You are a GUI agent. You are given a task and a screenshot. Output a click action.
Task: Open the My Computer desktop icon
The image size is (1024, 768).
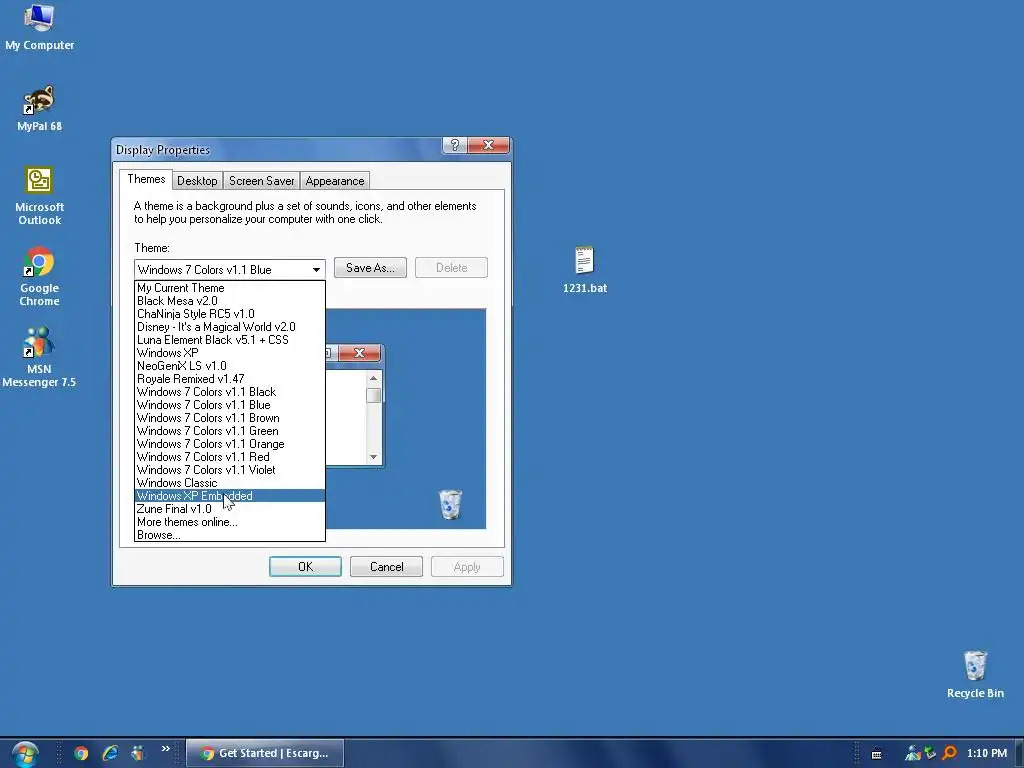tap(39, 26)
